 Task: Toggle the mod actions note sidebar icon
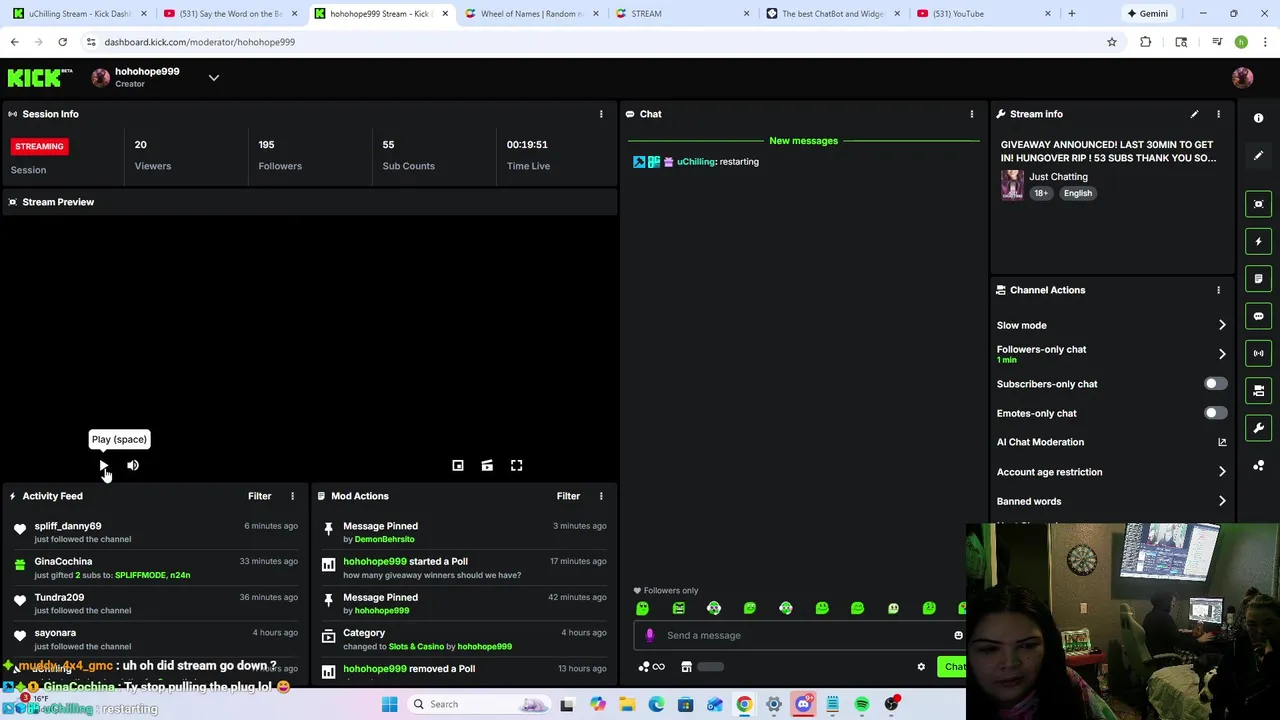pos(1259,279)
